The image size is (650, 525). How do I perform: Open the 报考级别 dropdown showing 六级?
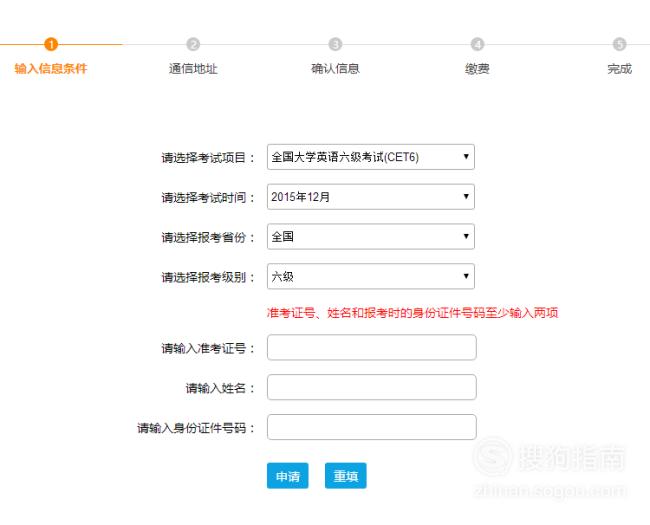click(x=371, y=276)
